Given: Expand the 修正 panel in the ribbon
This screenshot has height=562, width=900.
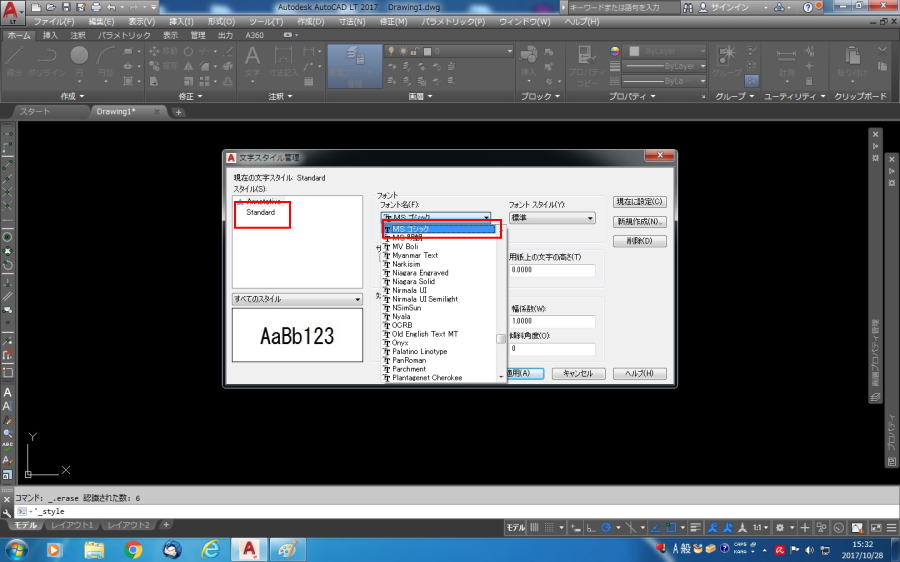Looking at the screenshot, I should [190, 96].
